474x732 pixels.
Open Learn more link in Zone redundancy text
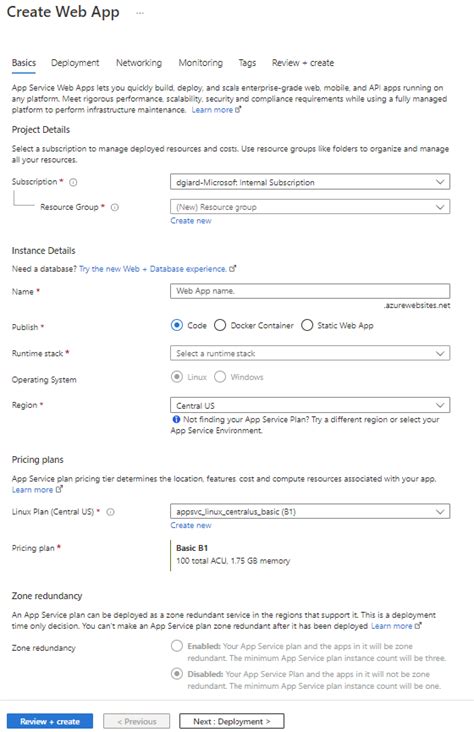396,626
